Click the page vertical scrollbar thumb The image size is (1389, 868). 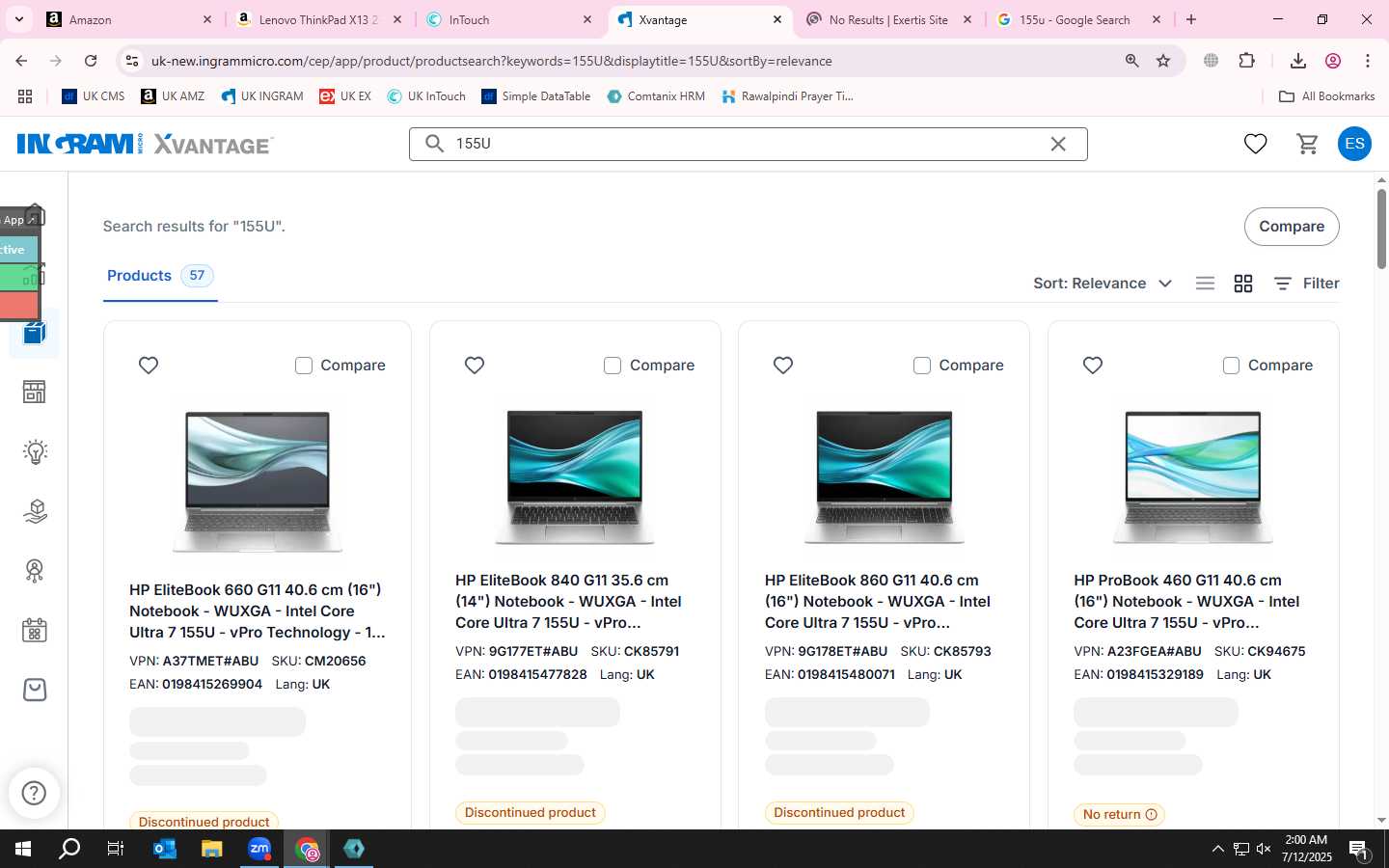click(x=1381, y=229)
